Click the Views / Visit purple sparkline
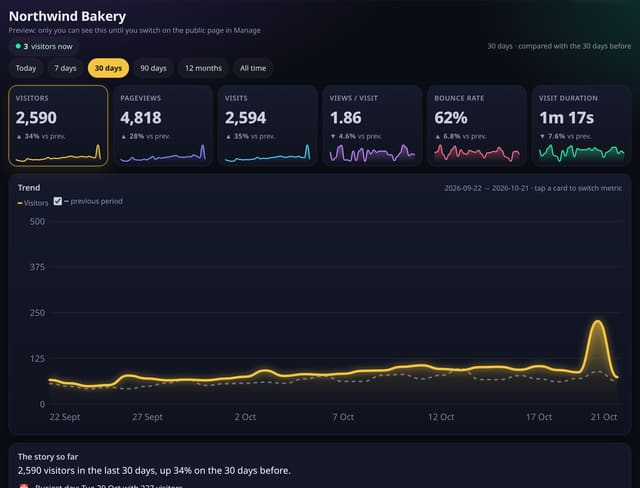This screenshot has width=640, height=488. (372, 153)
